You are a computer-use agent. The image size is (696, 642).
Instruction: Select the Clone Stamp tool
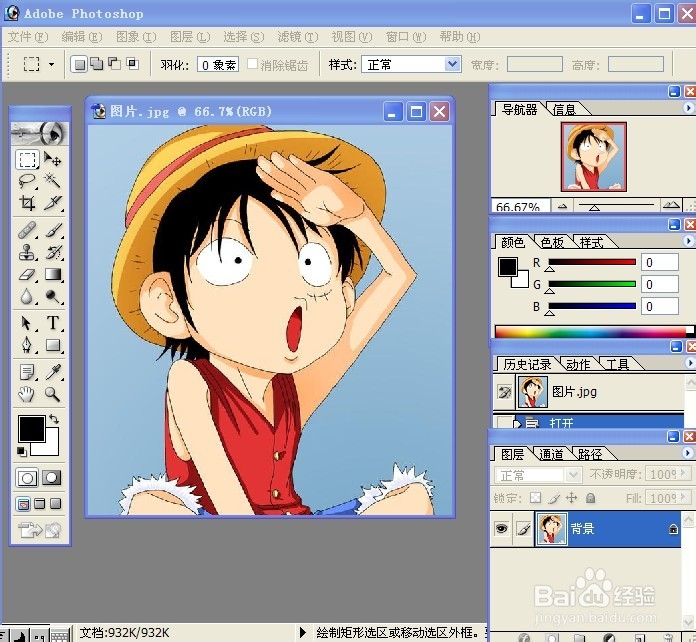point(27,252)
